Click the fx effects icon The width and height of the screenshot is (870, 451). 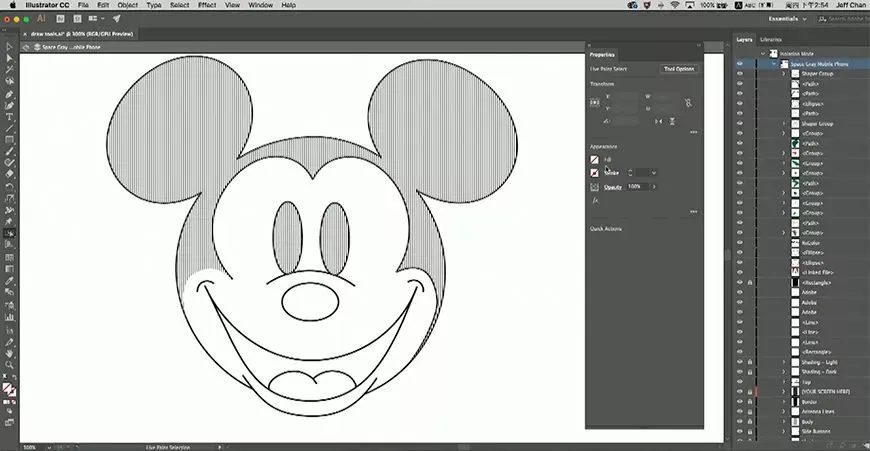(x=595, y=200)
